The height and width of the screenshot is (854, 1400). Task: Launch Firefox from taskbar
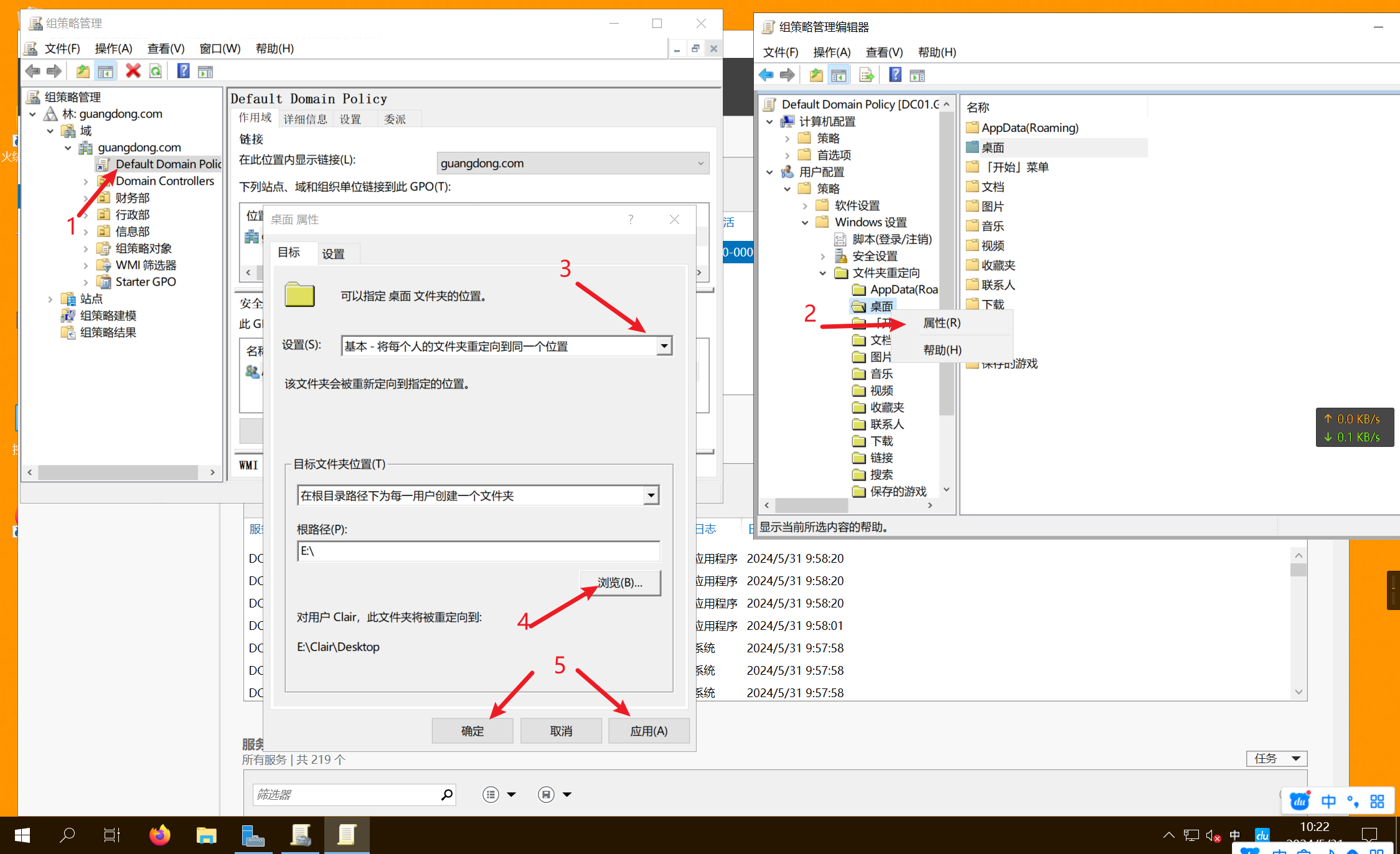[x=159, y=835]
